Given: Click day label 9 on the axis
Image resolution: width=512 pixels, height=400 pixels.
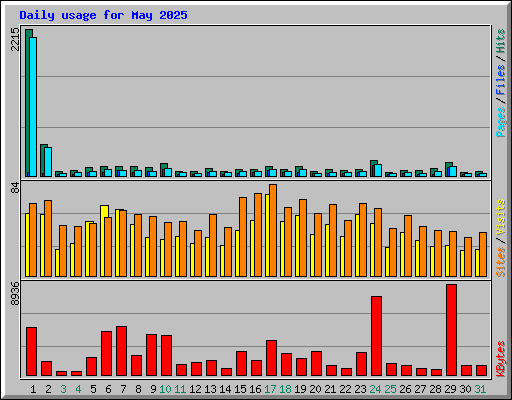Looking at the screenshot, I should tap(153, 389).
